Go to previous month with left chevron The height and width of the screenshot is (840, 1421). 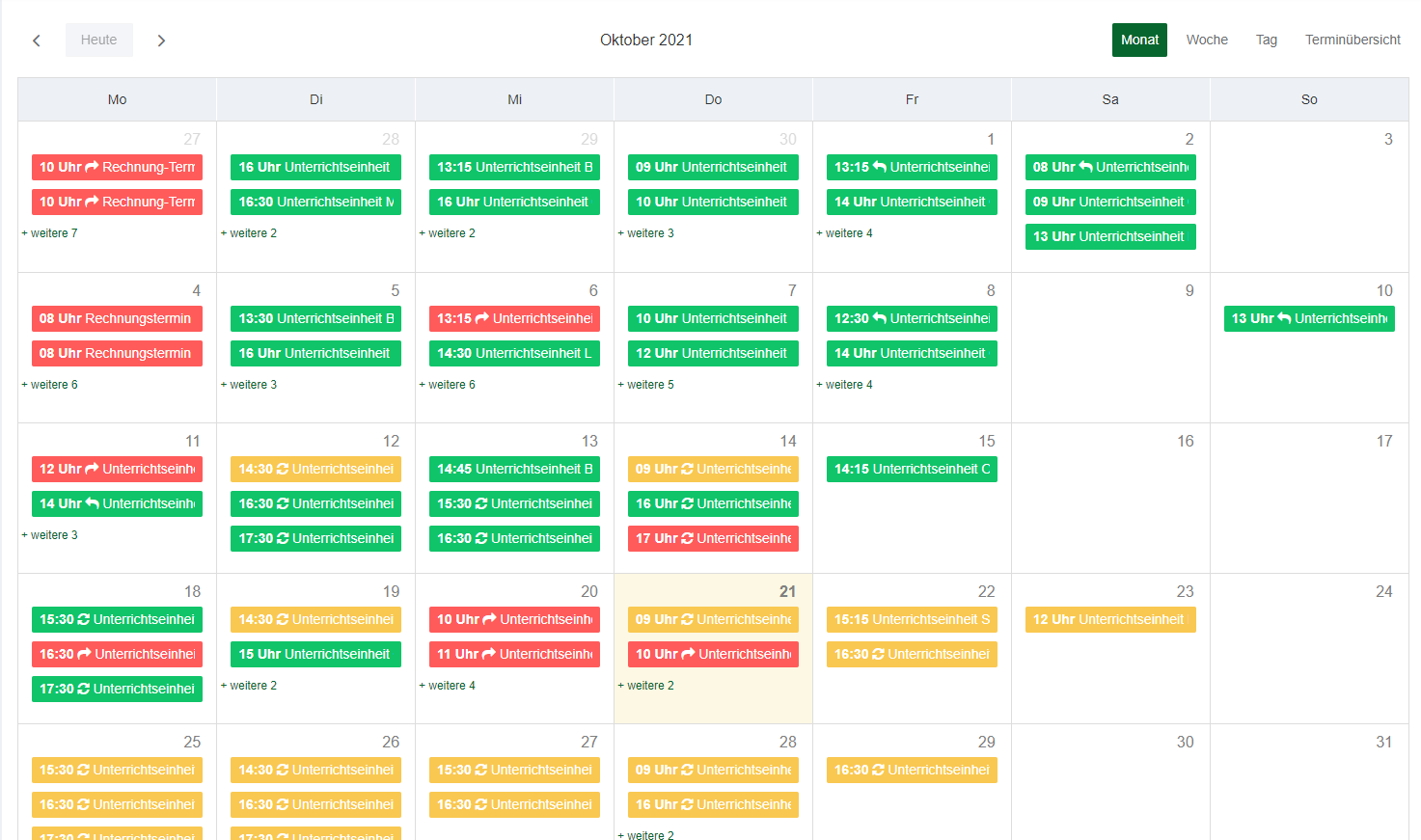pos(37,41)
